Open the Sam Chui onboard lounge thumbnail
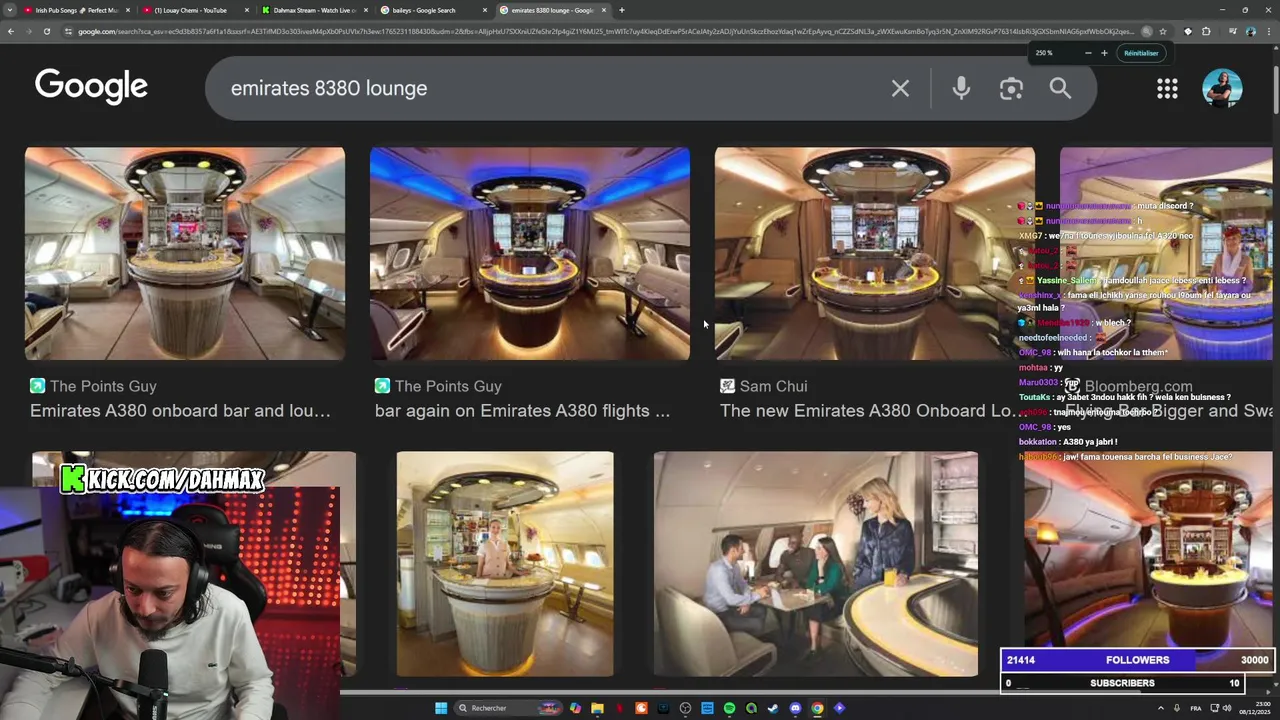Viewport: 1280px width, 720px height. coord(875,254)
